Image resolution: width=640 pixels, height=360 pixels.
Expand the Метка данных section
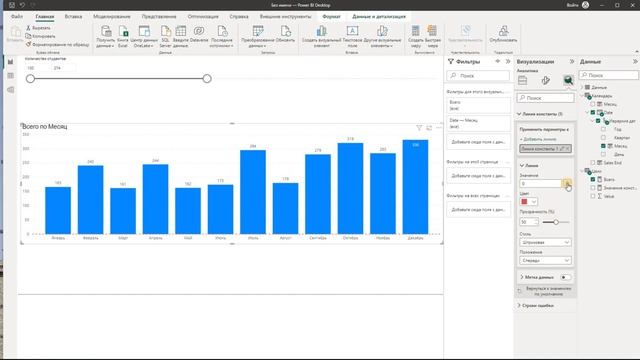pyautogui.click(x=522, y=277)
